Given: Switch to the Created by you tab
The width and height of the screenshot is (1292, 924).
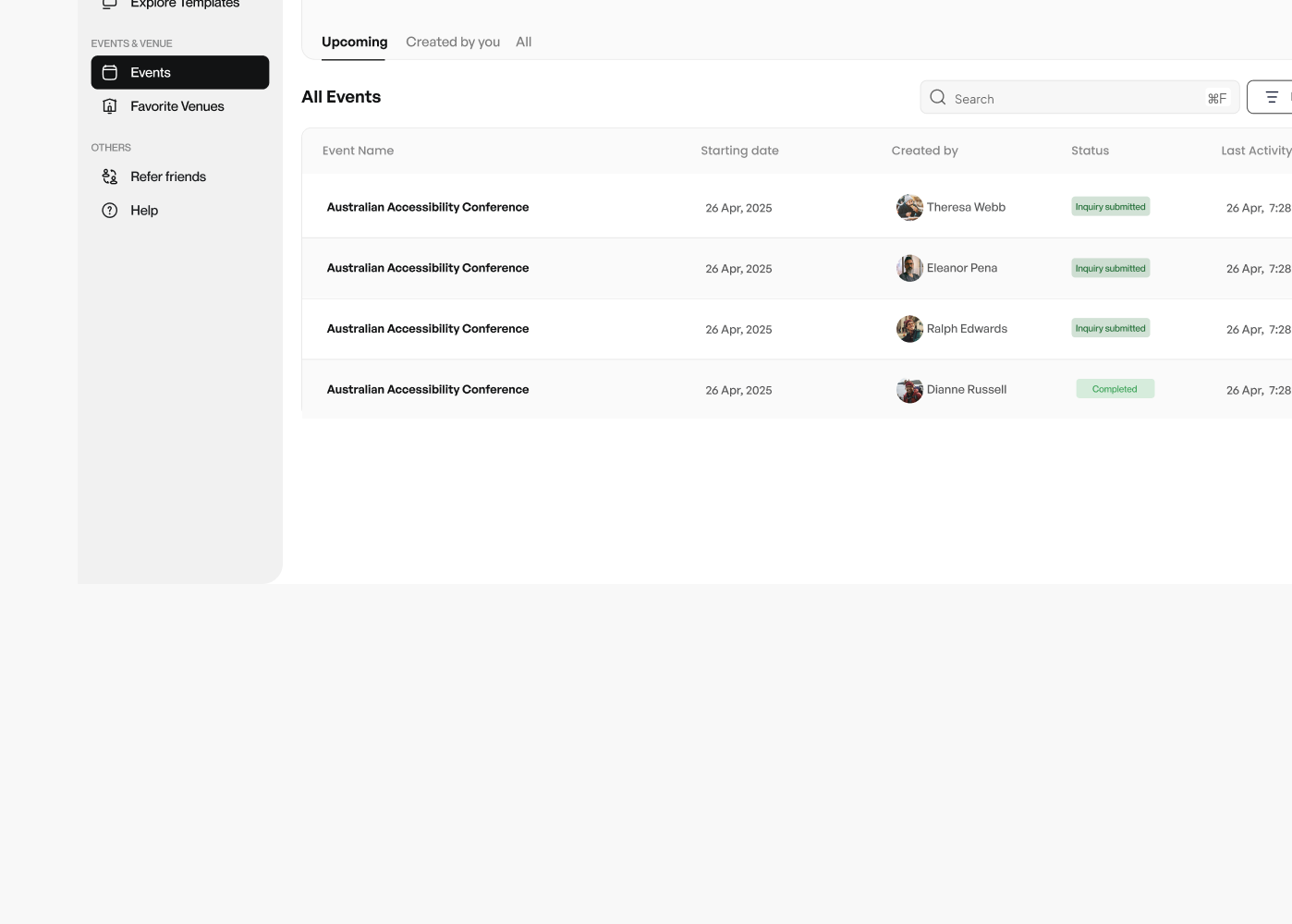Looking at the screenshot, I should [x=453, y=42].
